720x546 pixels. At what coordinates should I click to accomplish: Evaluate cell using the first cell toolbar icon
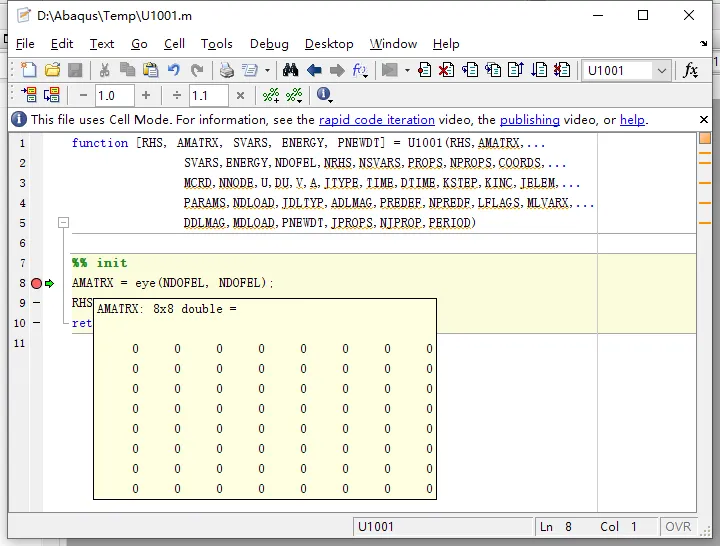pos(29,95)
